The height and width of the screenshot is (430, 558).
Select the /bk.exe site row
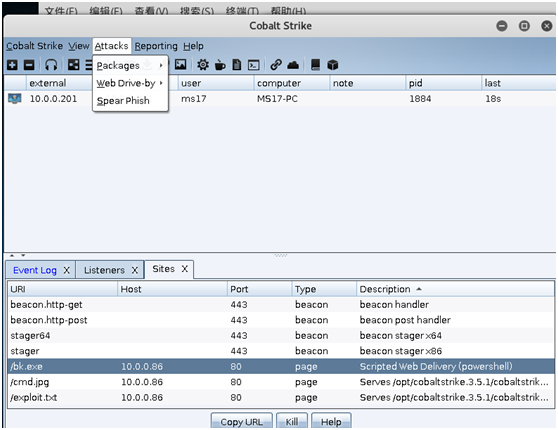point(281,367)
